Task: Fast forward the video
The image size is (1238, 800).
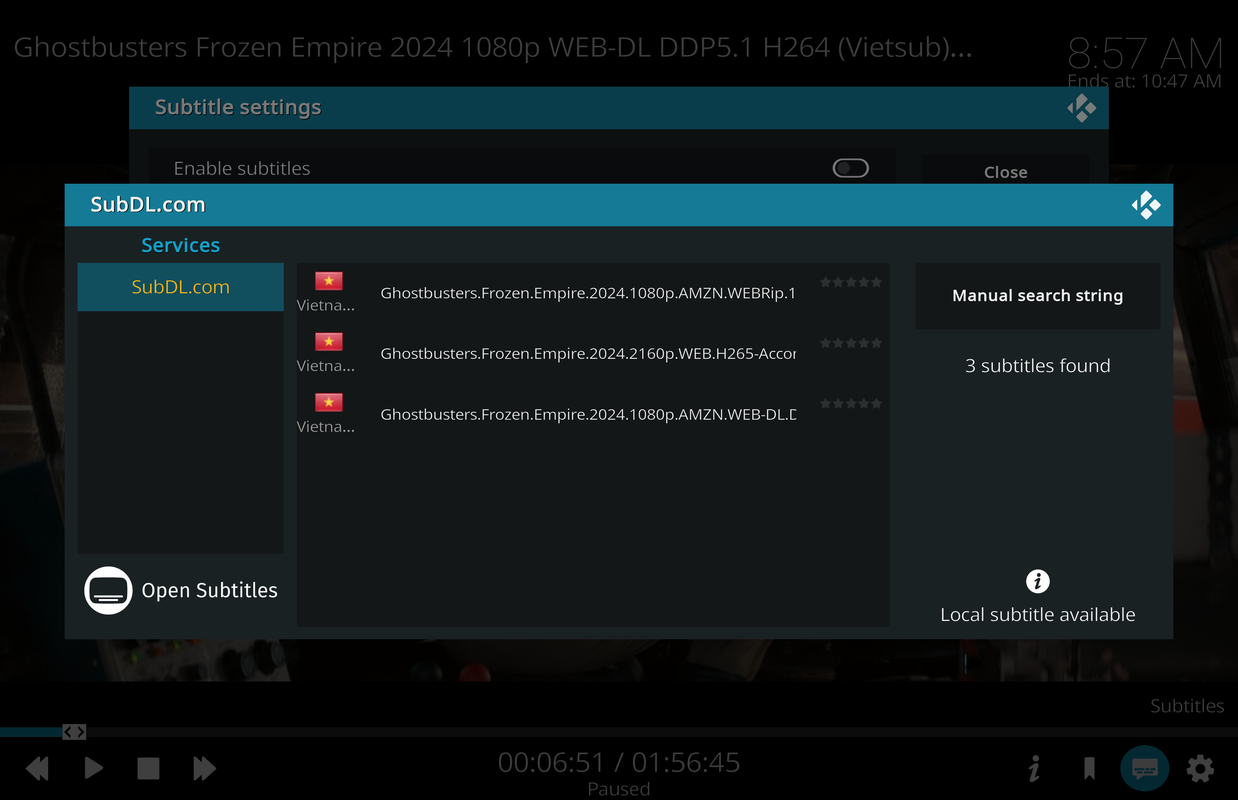Action: pyautogui.click(x=204, y=768)
